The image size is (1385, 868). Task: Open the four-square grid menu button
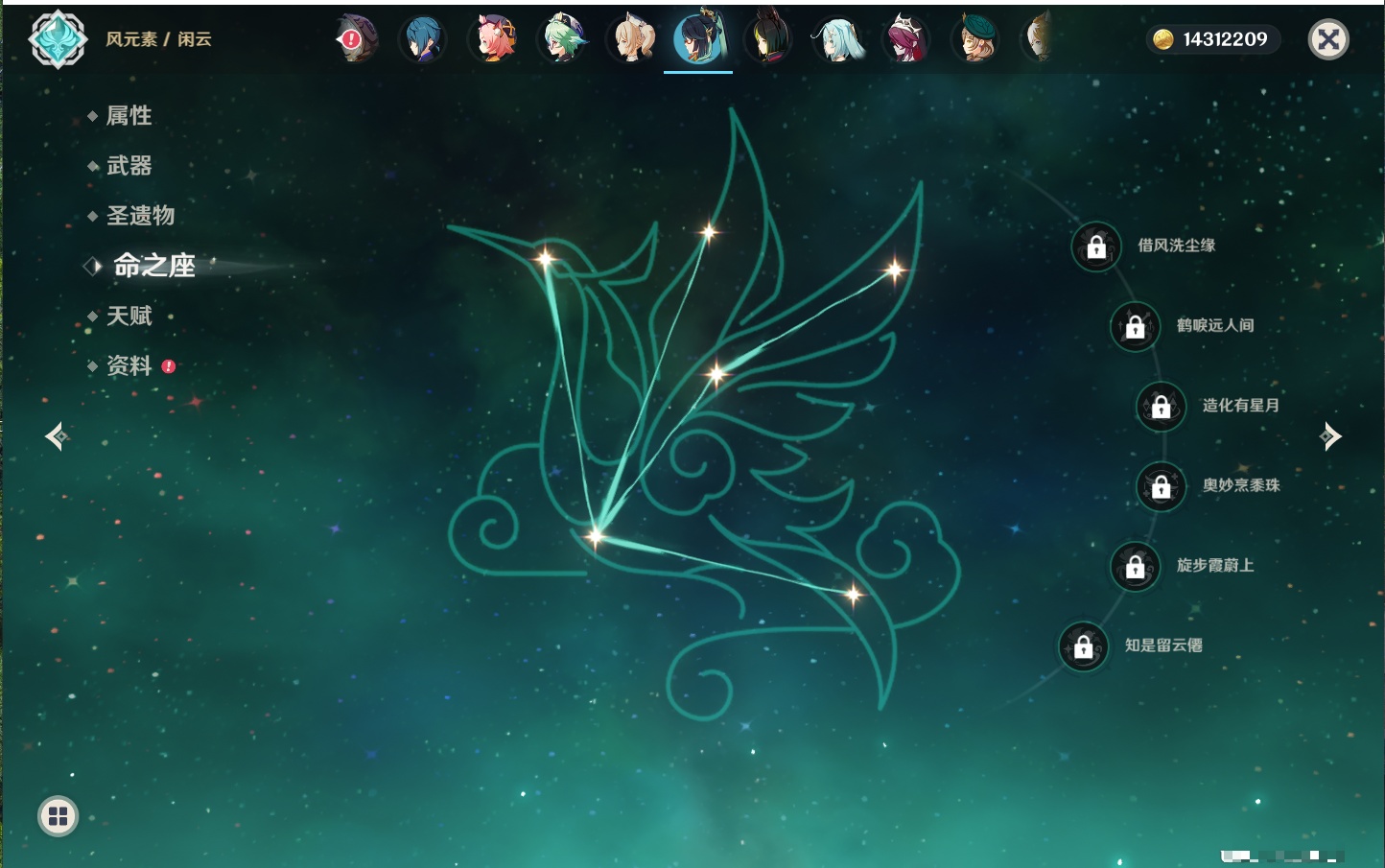pyautogui.click(x=58, y=816)
